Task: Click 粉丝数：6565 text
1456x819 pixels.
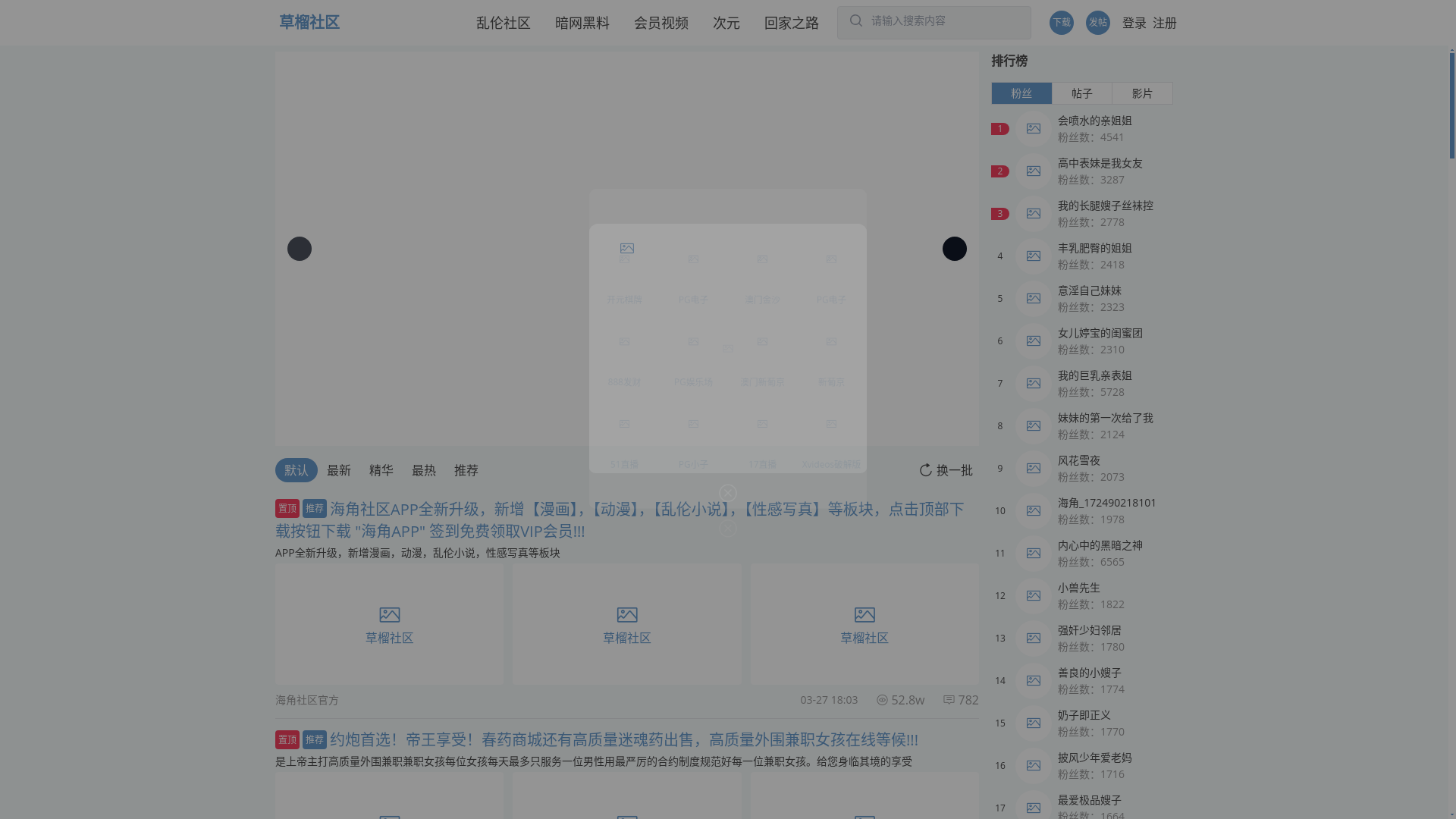Action: pos(1091,562)
